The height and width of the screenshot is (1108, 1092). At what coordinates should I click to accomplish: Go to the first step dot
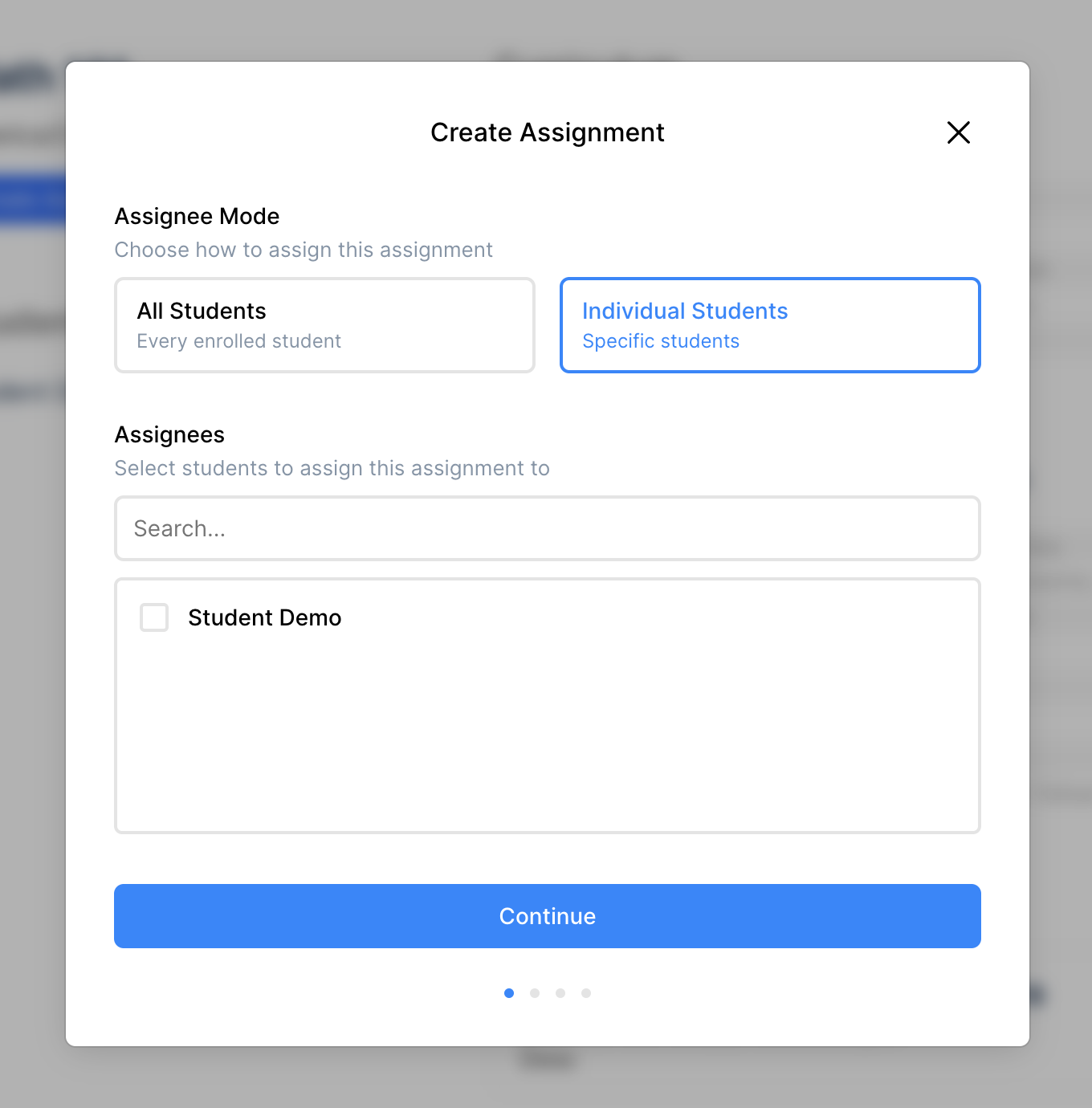tap(509, 993)
